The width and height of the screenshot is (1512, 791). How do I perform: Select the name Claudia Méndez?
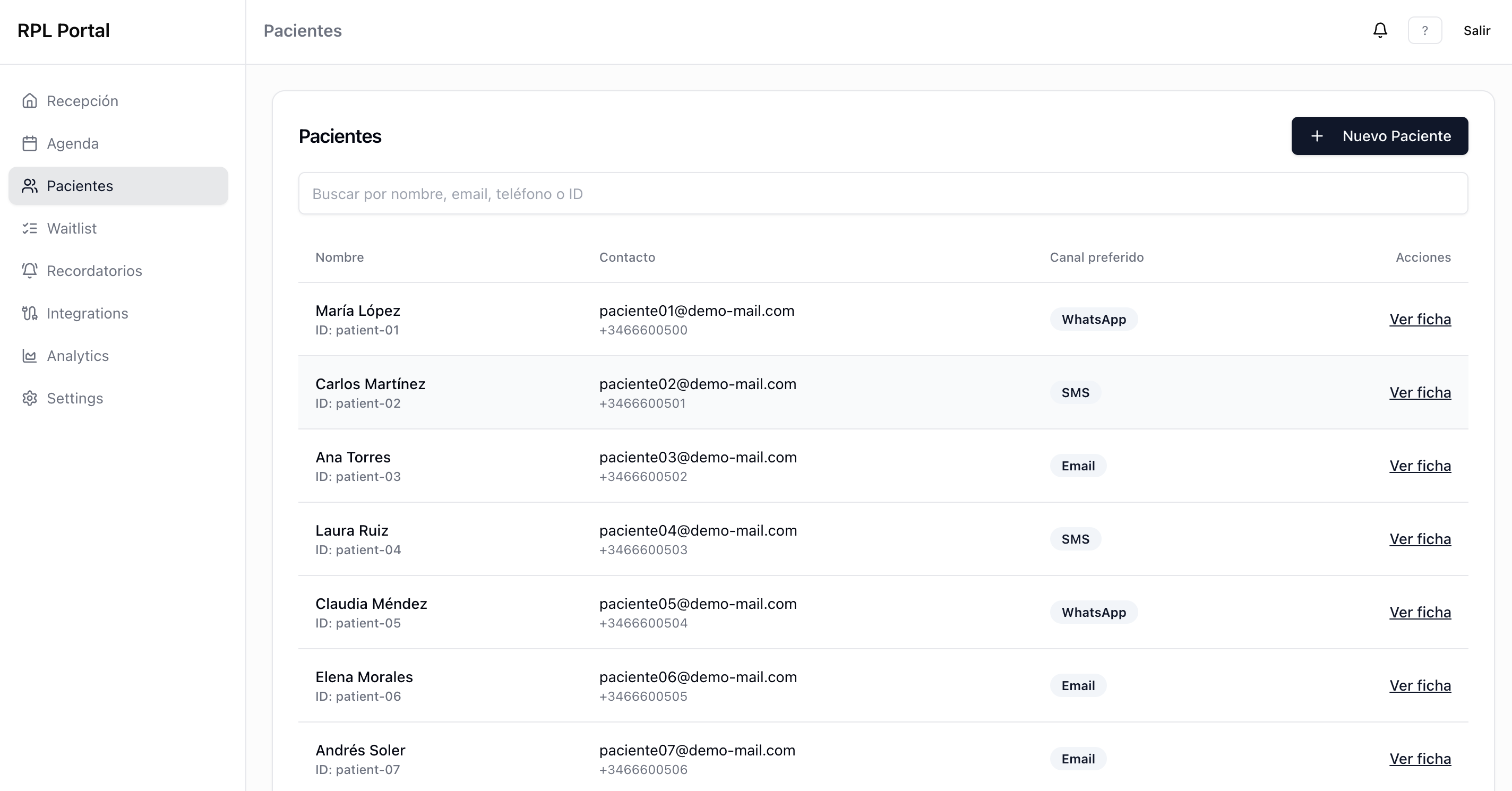[x=371, y=604]
